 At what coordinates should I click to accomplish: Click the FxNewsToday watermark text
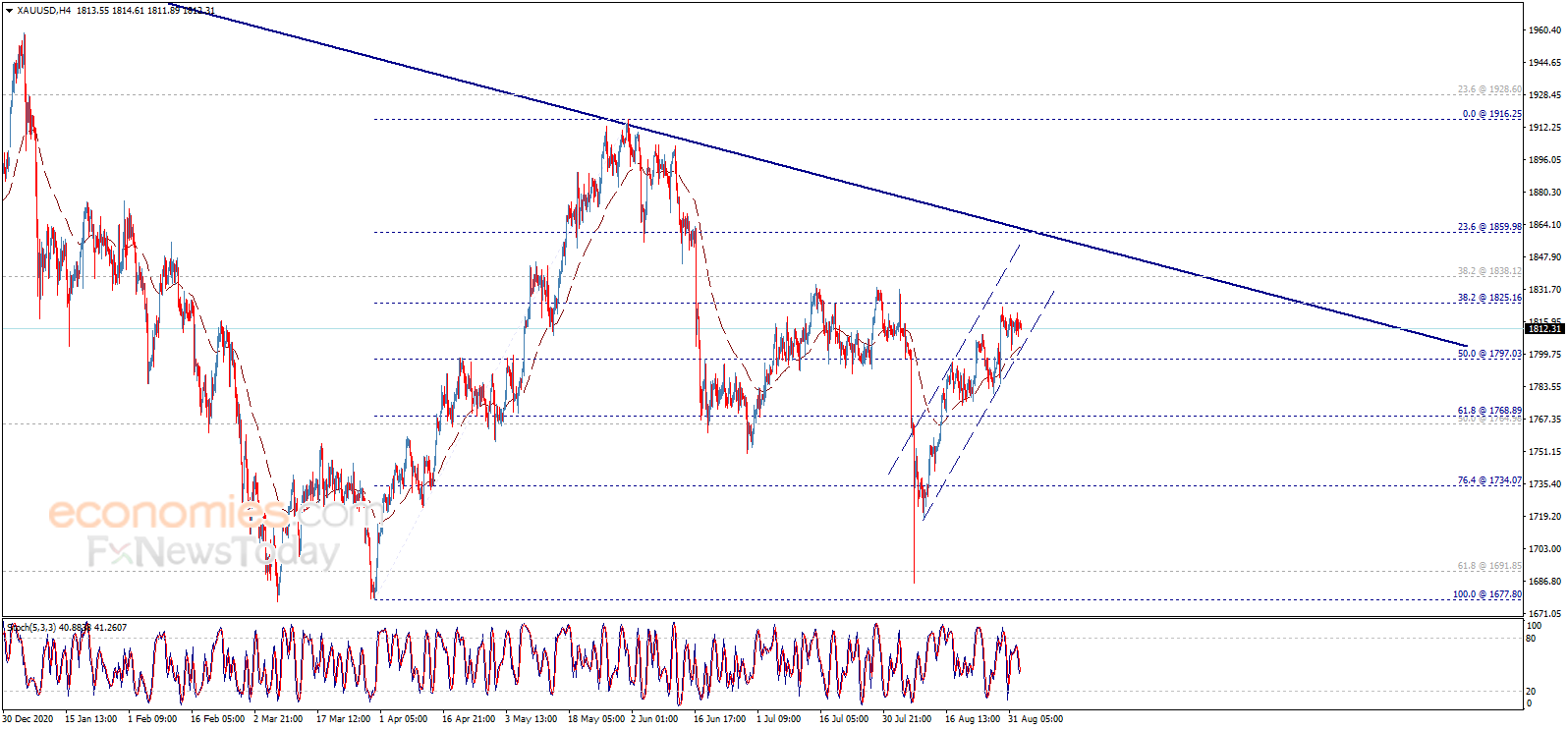[212, 552]
